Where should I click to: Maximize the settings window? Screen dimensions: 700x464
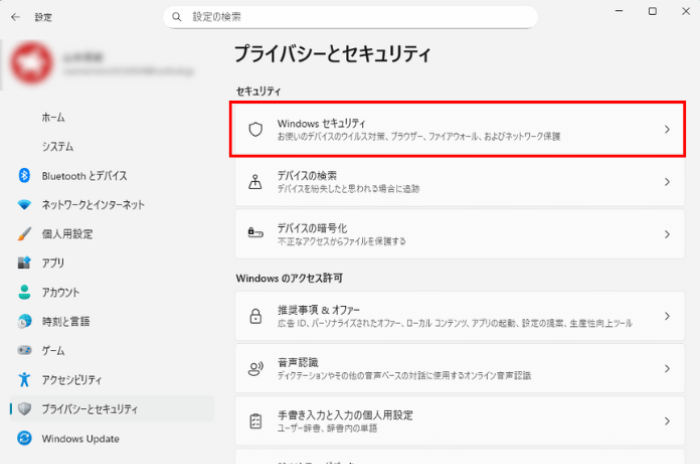coord(653,11)
